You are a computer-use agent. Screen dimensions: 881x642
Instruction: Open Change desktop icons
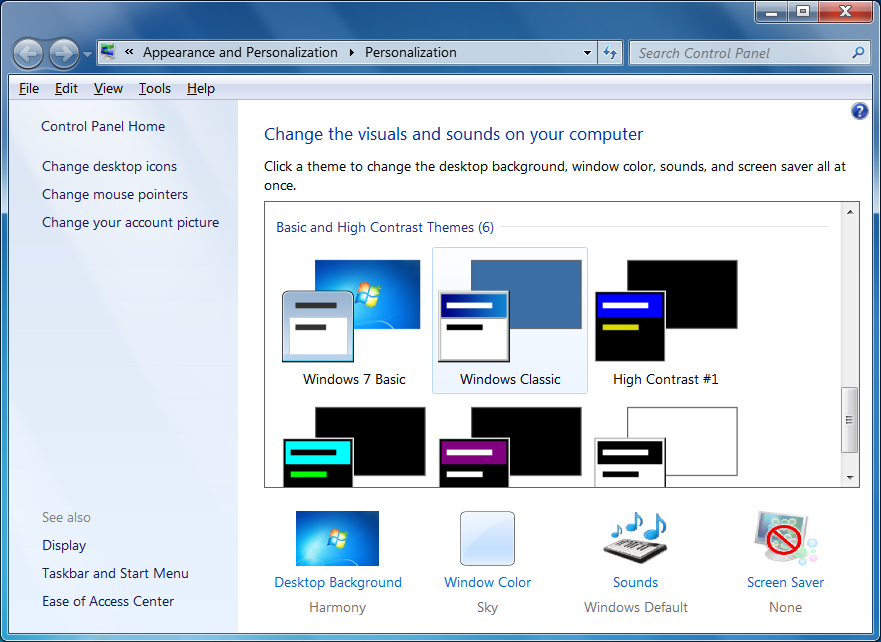click(110, 166)
